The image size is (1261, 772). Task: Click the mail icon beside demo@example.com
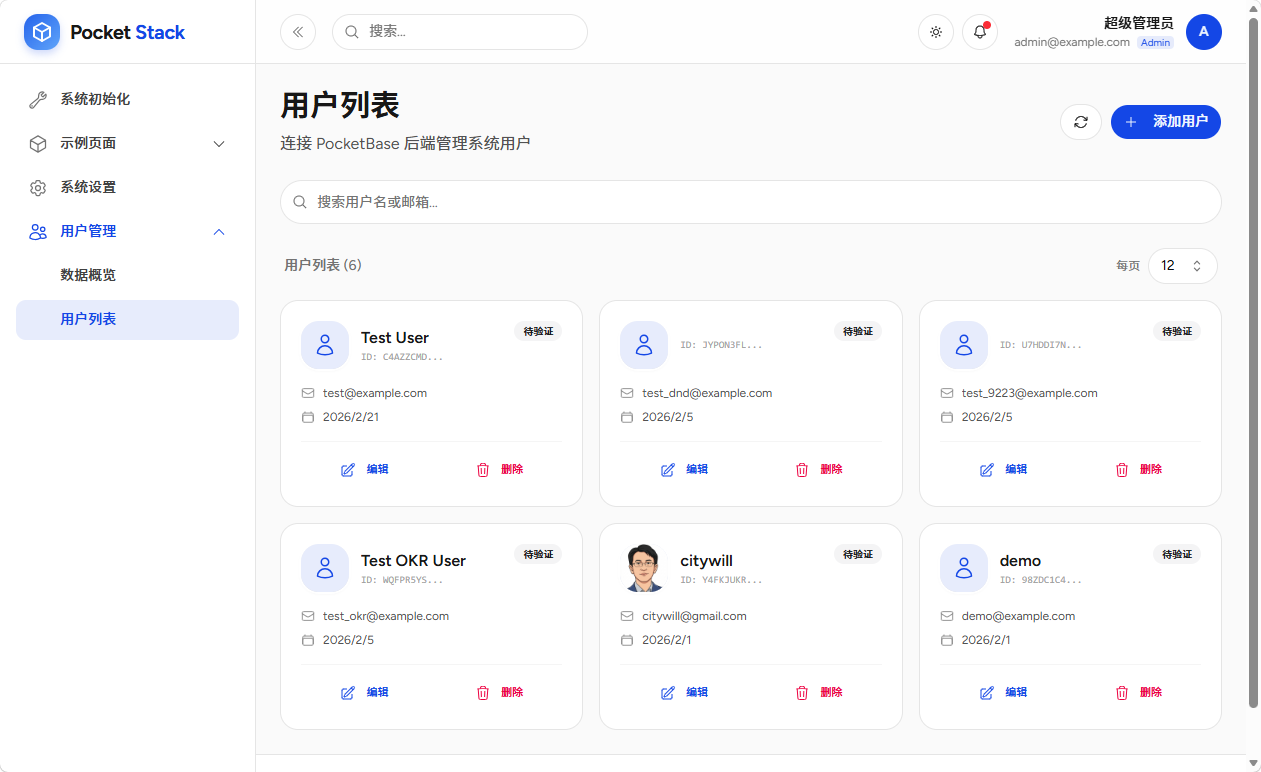point(947,616)
